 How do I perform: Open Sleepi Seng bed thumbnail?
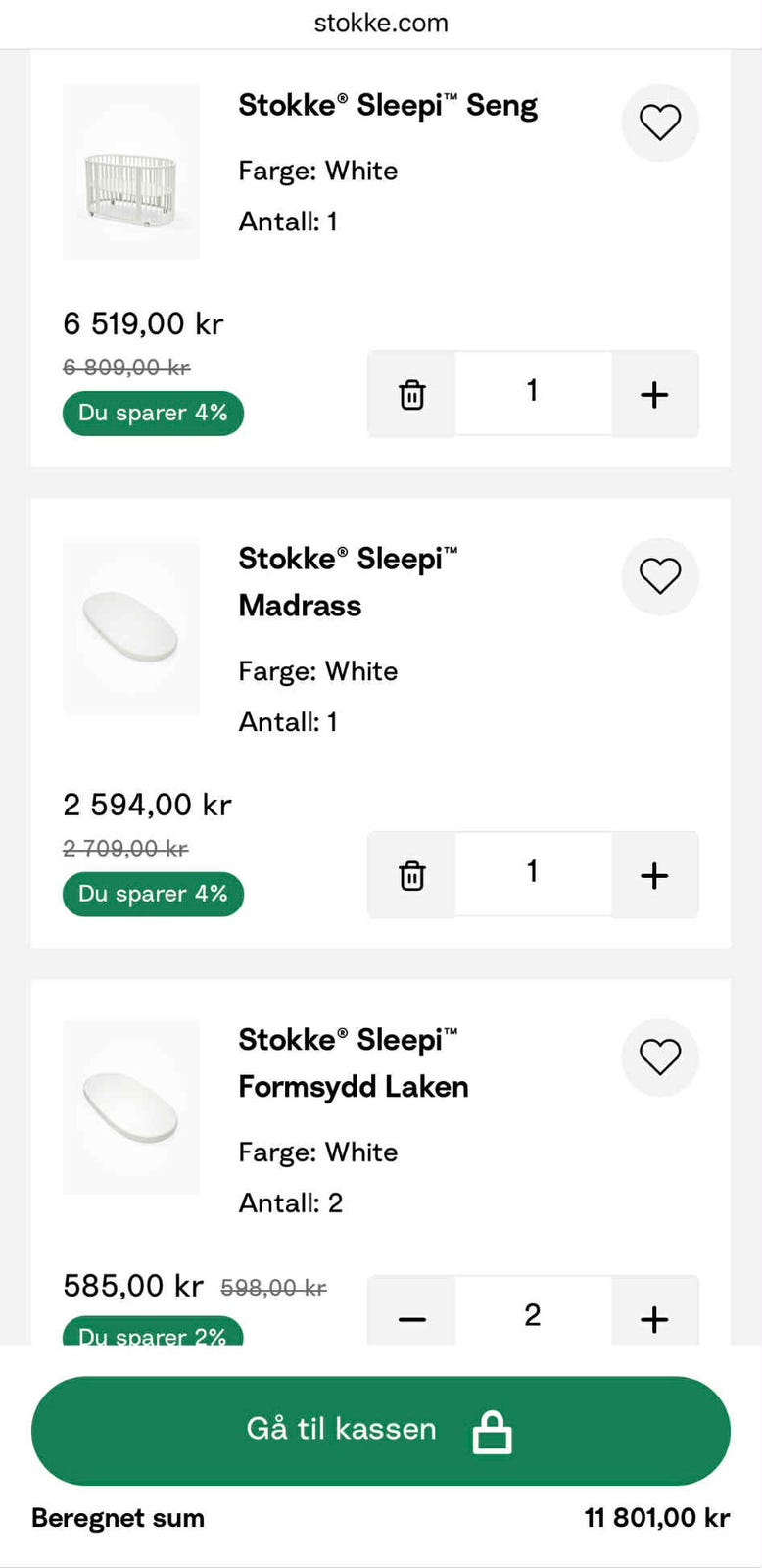click(x=131, y=171)
